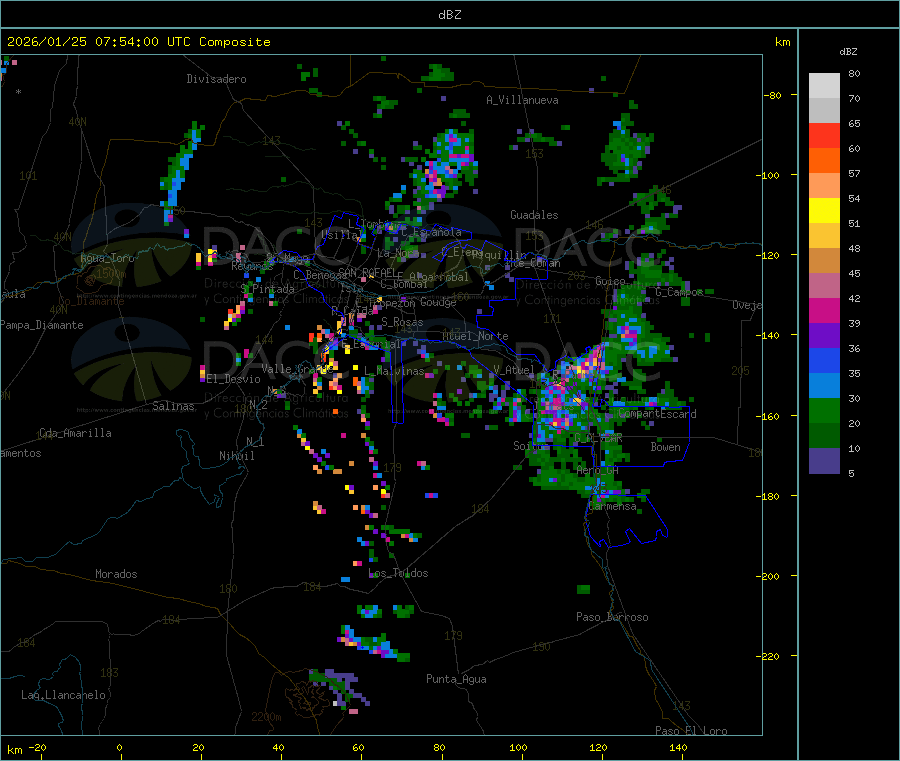Click the 65 dBZ gray swatch in legend
The image size is (900, 761).
click(824, 111)
